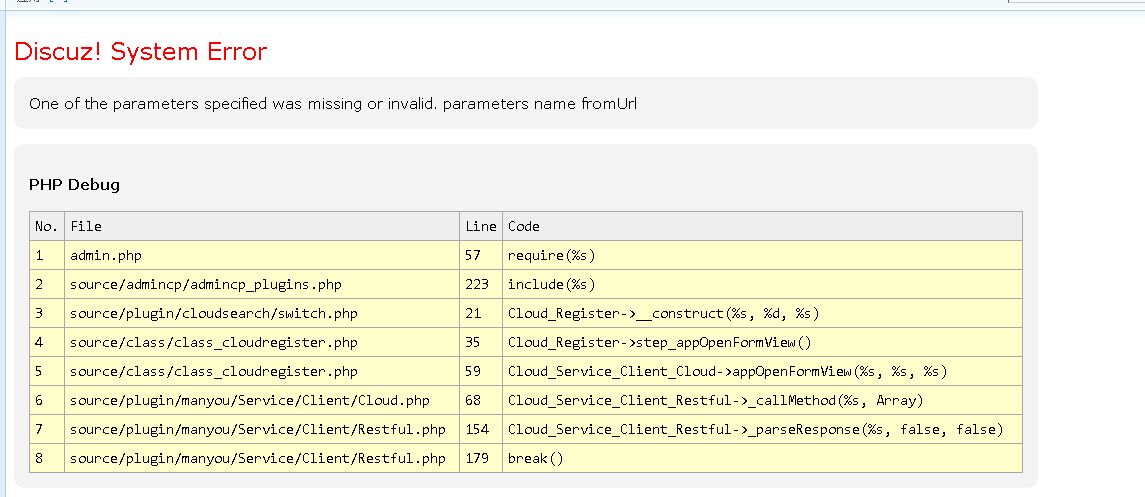Click the step_appOpenFormView() code cell
This screenshot has width=1145, height=497.
click(762, 342)
